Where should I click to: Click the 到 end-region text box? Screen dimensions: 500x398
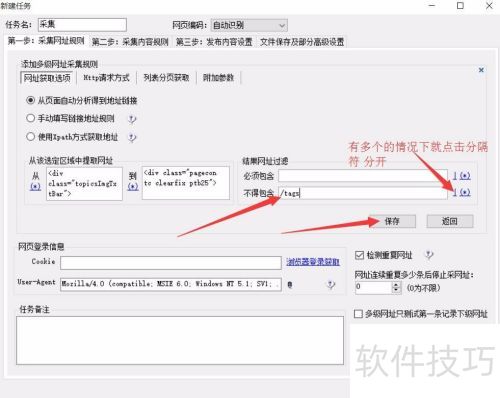click(186, 183)
